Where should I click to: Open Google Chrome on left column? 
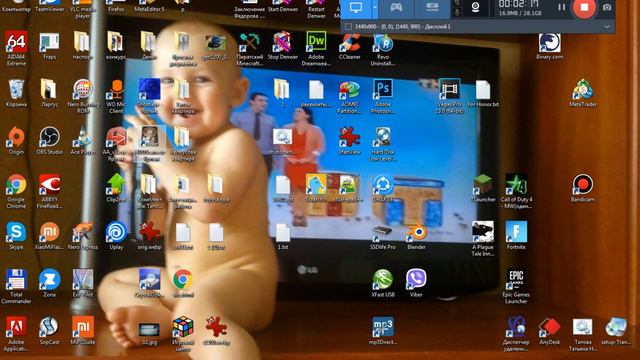point(16,191)
